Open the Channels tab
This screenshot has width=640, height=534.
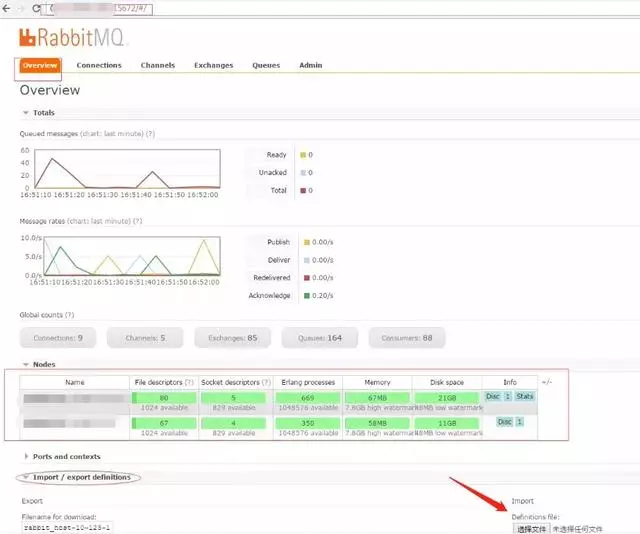[158, 65]
